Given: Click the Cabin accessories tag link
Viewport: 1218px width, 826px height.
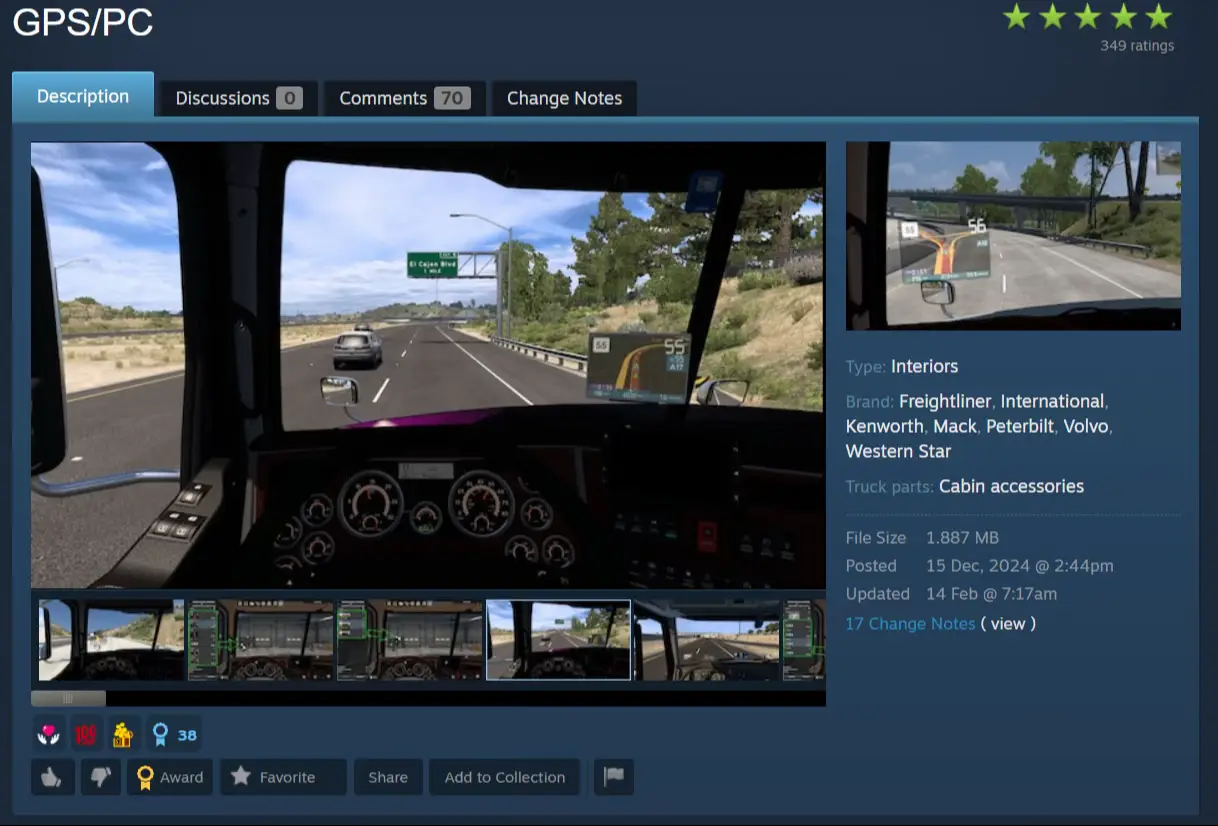Looking at the screenshot, I should pyautogui.click(x=1011, y=486).
